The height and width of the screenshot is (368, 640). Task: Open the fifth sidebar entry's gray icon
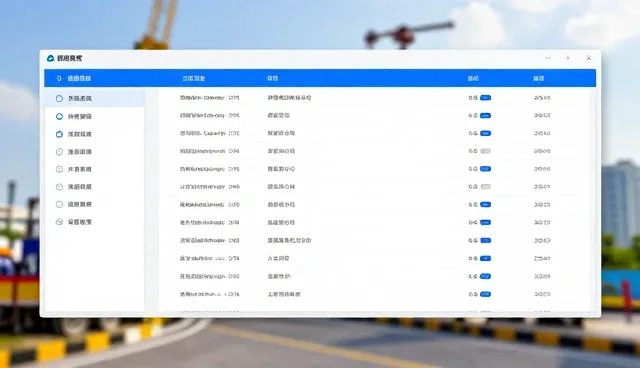pos(59,169)
